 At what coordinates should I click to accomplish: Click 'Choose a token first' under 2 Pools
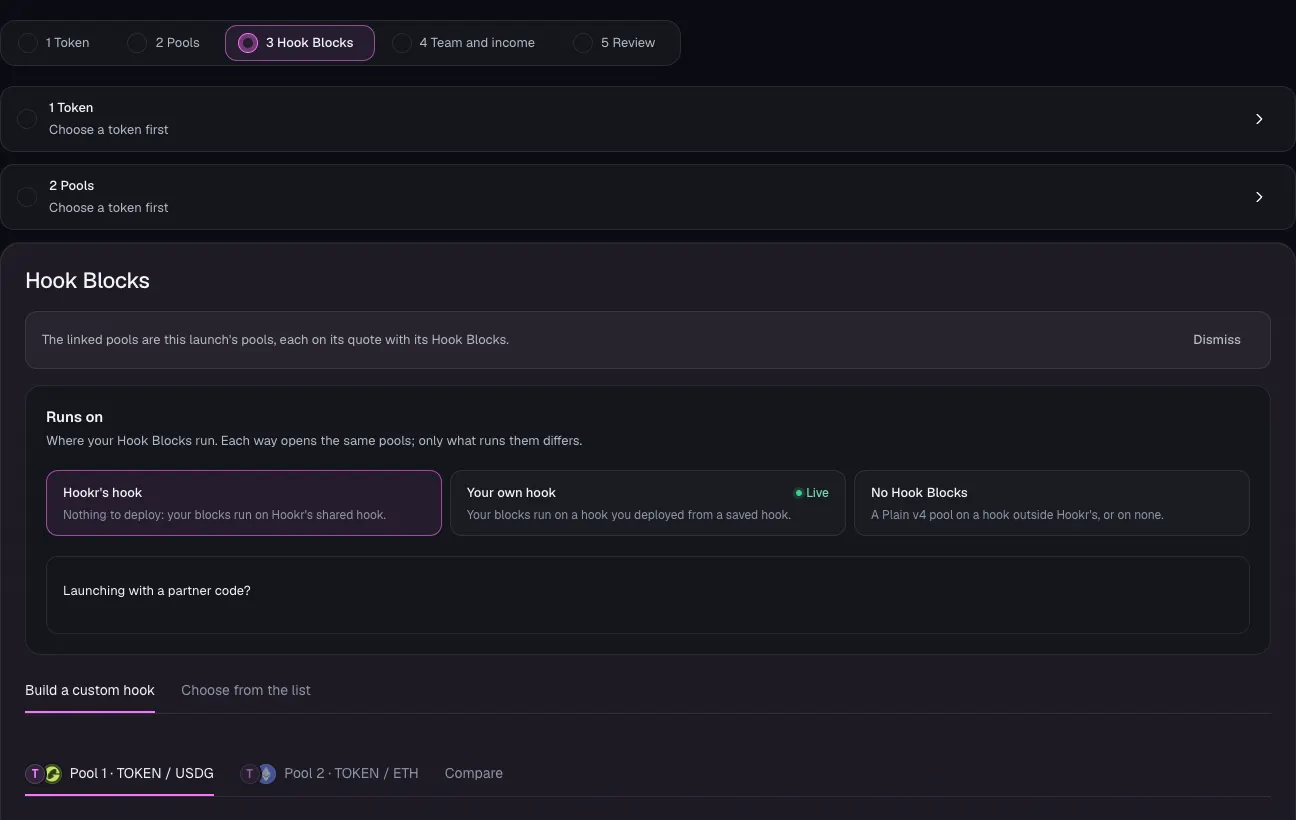(109, 208)
